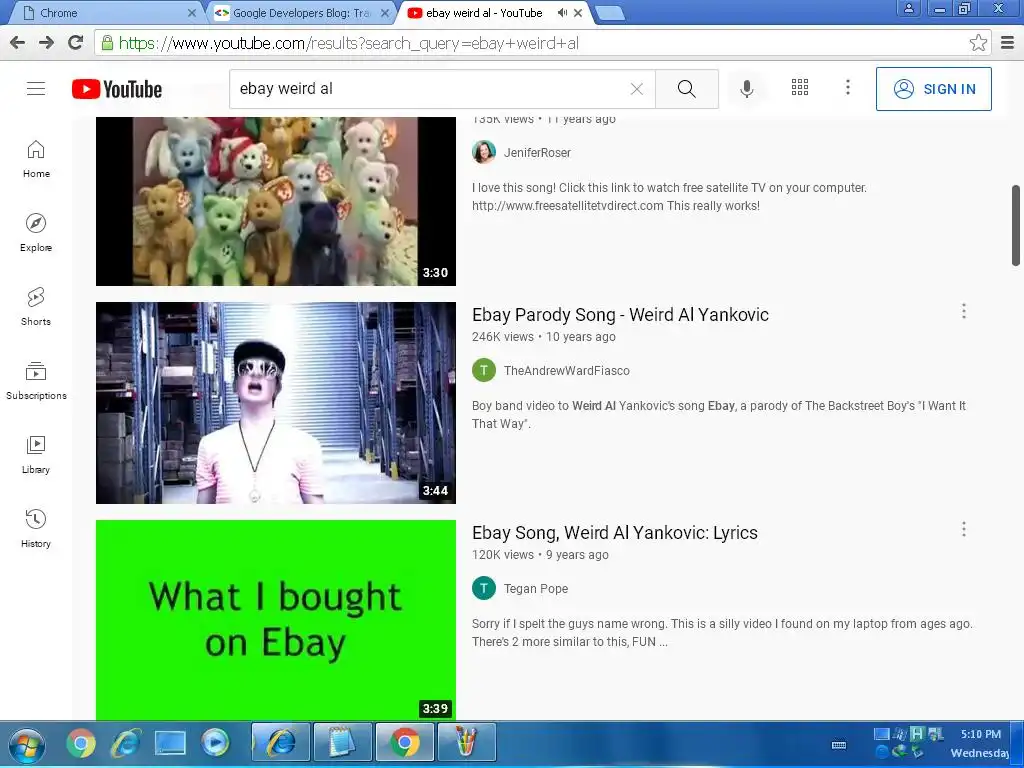Clear the search box with the X
The image size is (1024, 768).
click(637, 89)
